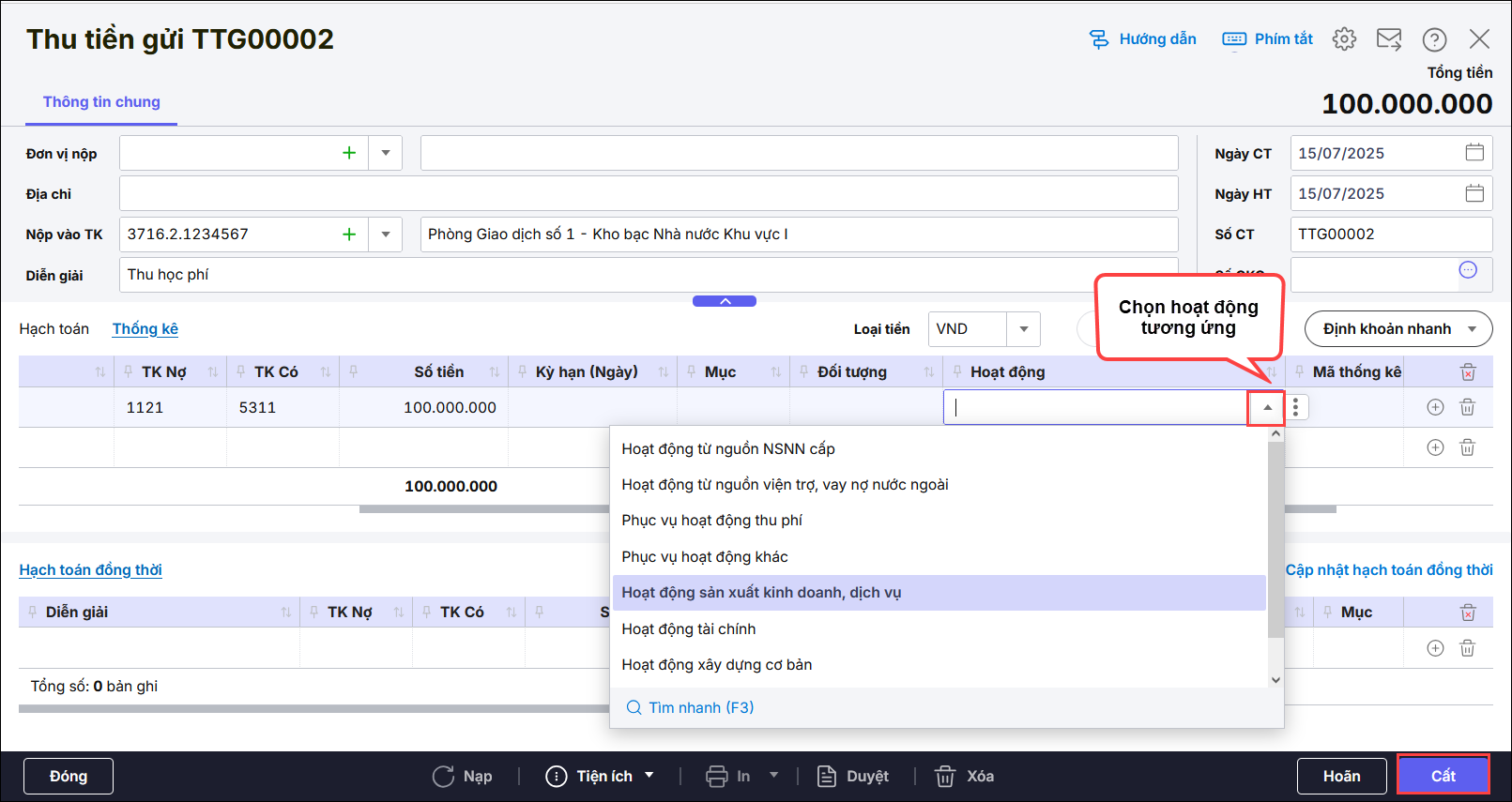Click the Diễn giải text field

pyautogui.click(x=648, y=275)
